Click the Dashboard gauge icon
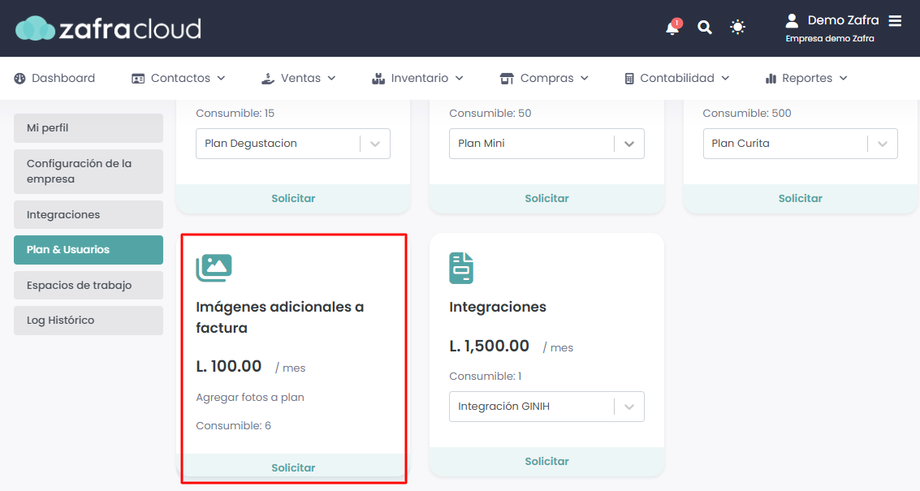920x491 pixels. click(20, 79)
